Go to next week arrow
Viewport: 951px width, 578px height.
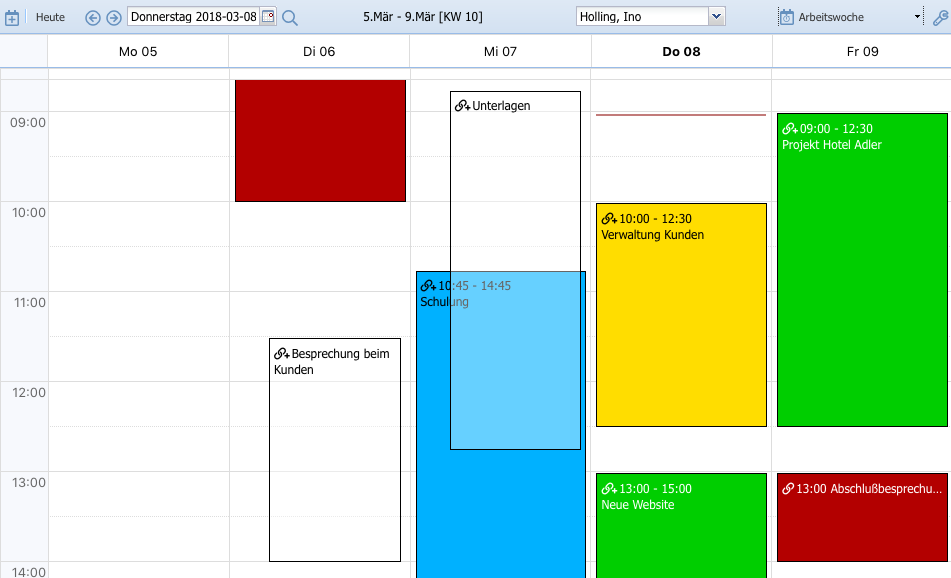(113, 17)
